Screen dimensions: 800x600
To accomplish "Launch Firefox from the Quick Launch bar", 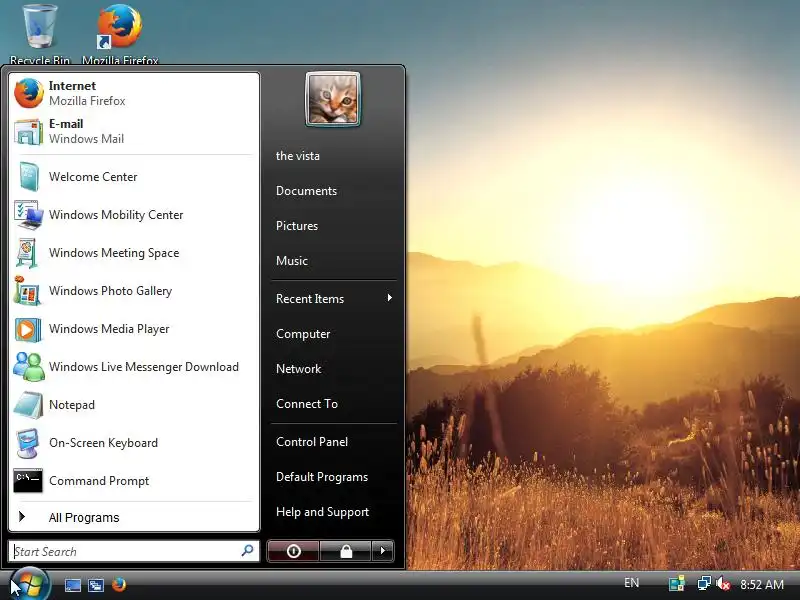I will 119,584.
